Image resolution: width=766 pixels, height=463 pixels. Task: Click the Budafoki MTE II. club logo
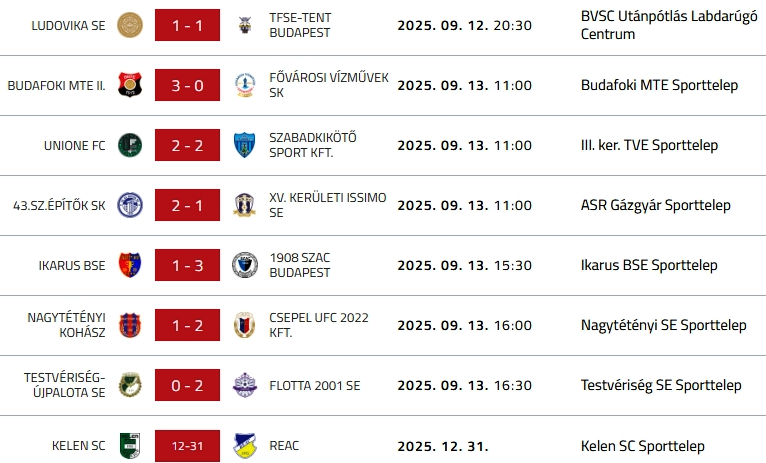(130, 85)
